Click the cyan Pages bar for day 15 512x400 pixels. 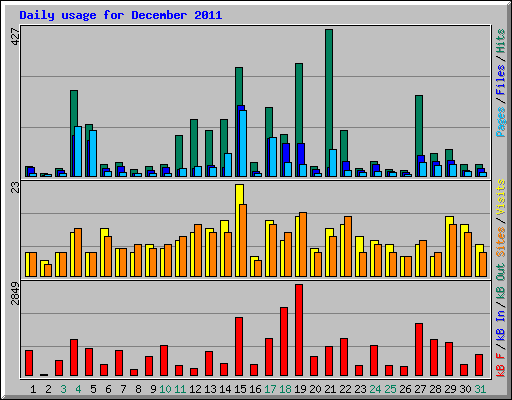point(243,143)
